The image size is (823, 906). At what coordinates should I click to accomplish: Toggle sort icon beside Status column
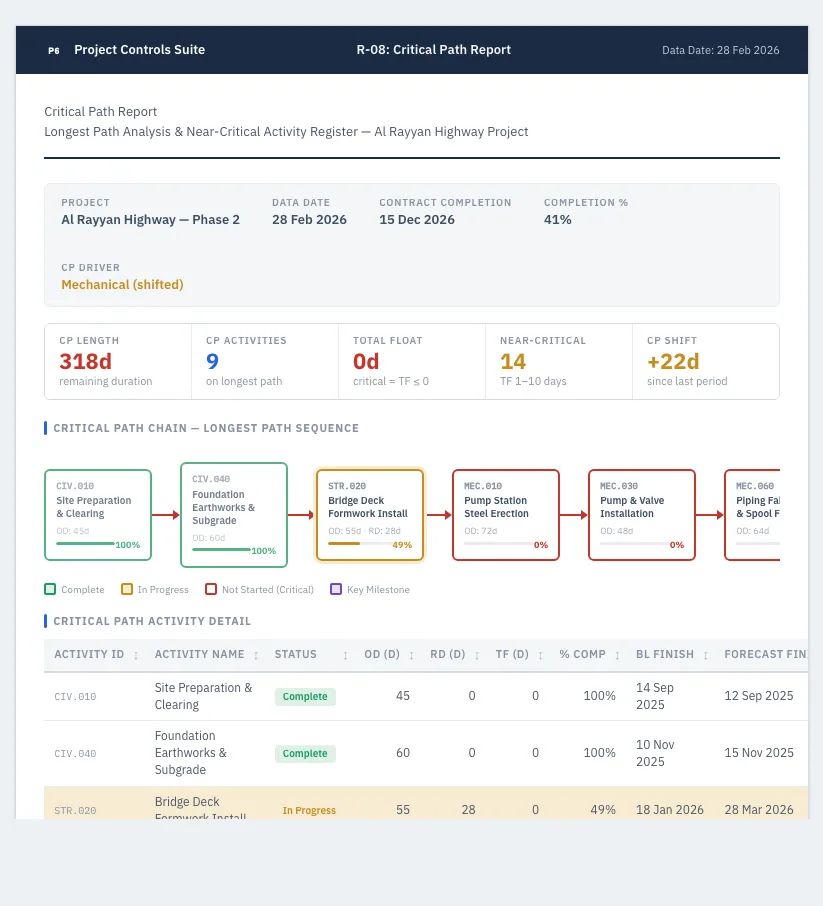(346, 655)
